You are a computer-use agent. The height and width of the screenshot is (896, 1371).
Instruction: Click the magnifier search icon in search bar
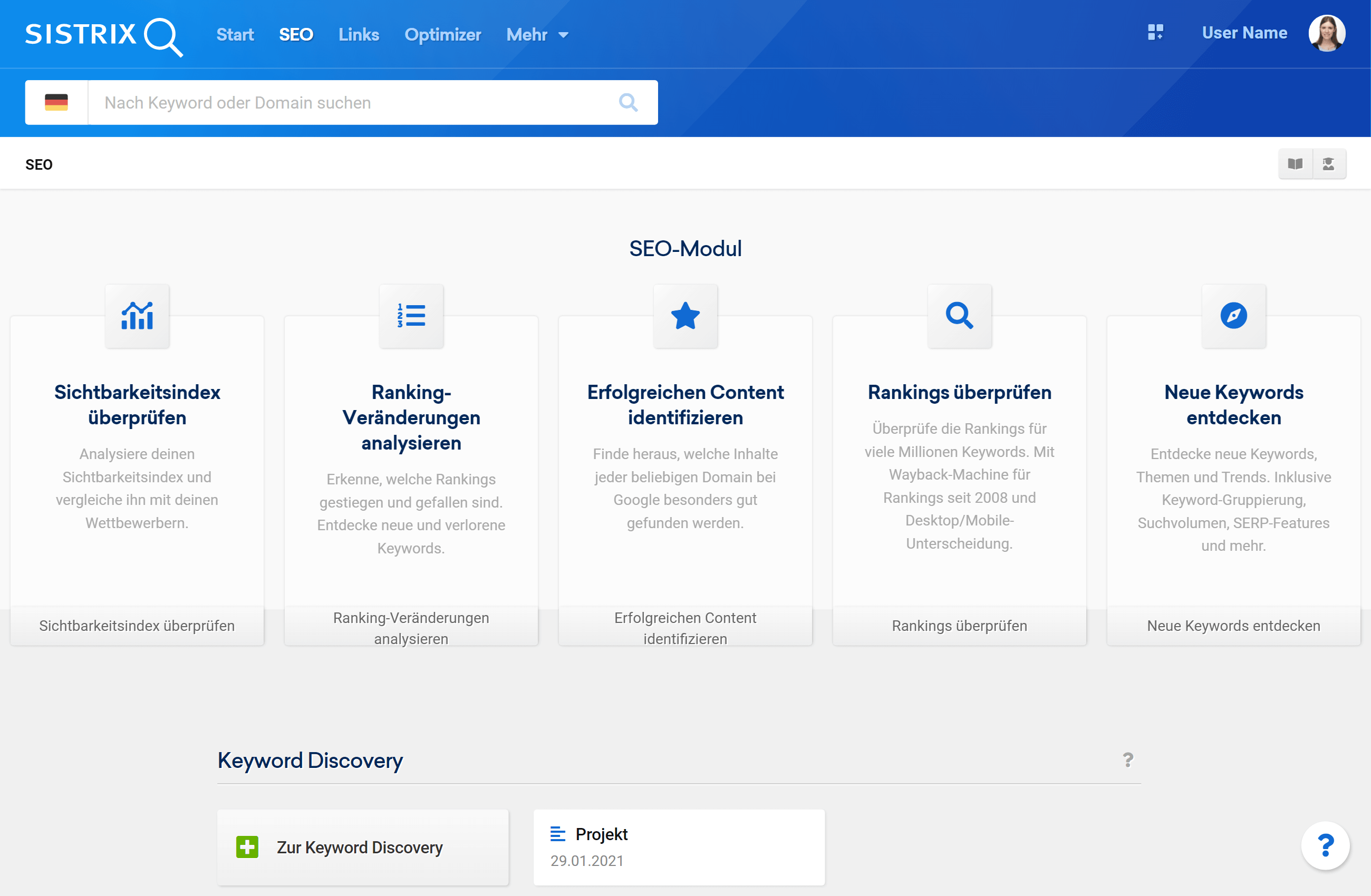pos(628,102)
